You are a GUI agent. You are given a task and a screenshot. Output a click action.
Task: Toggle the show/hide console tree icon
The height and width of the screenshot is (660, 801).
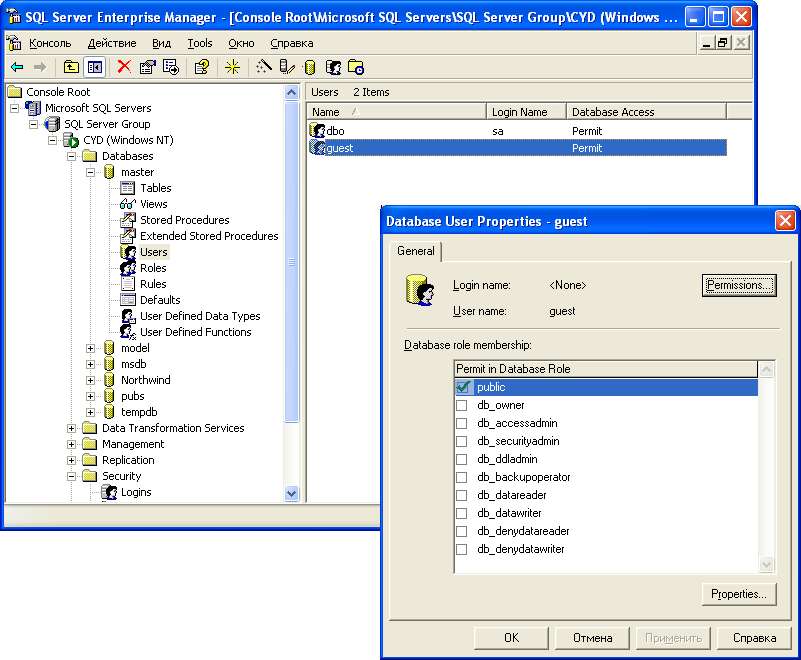coord(95,67)
